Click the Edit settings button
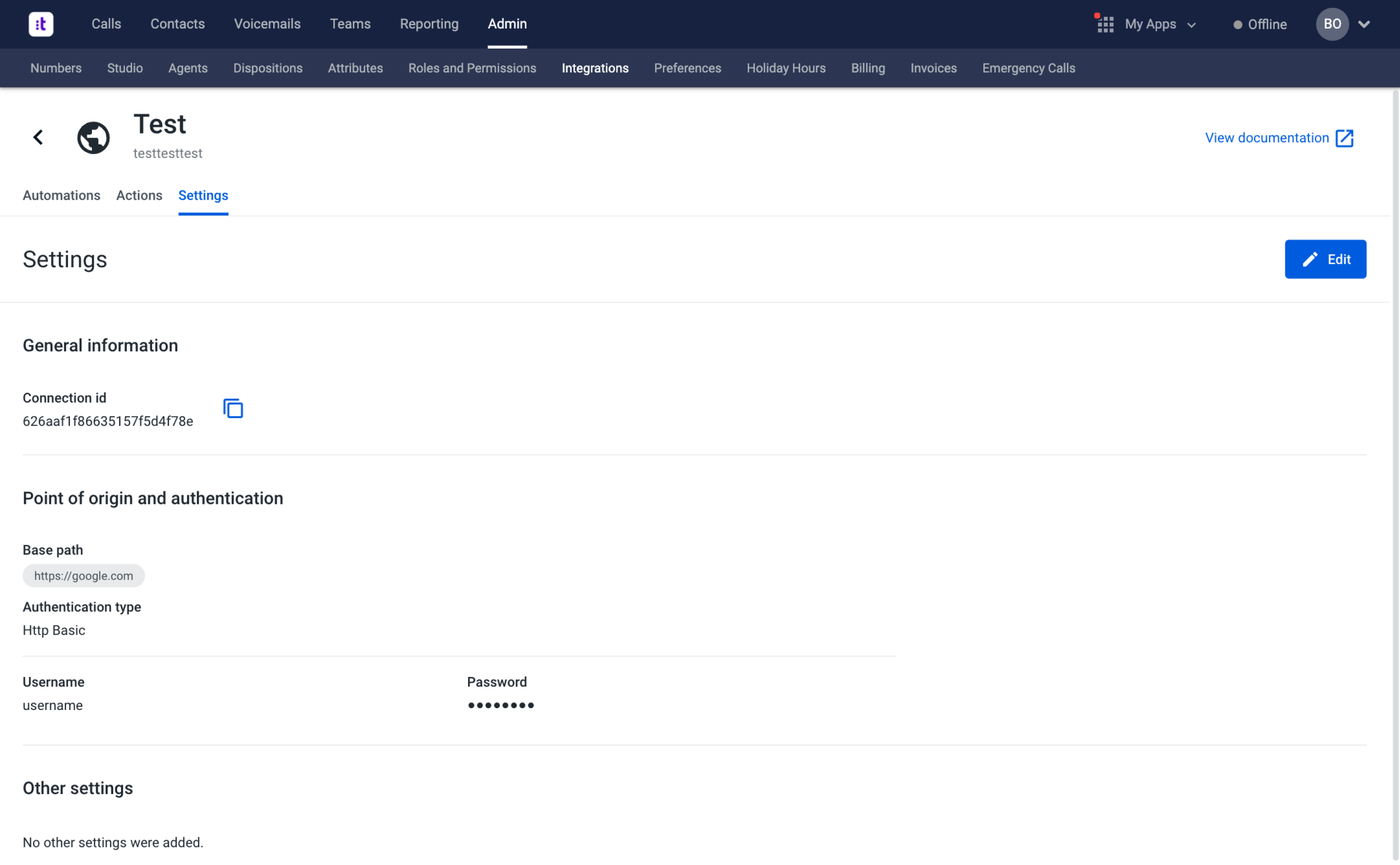1400x865 pixels. click(1325, 259)
